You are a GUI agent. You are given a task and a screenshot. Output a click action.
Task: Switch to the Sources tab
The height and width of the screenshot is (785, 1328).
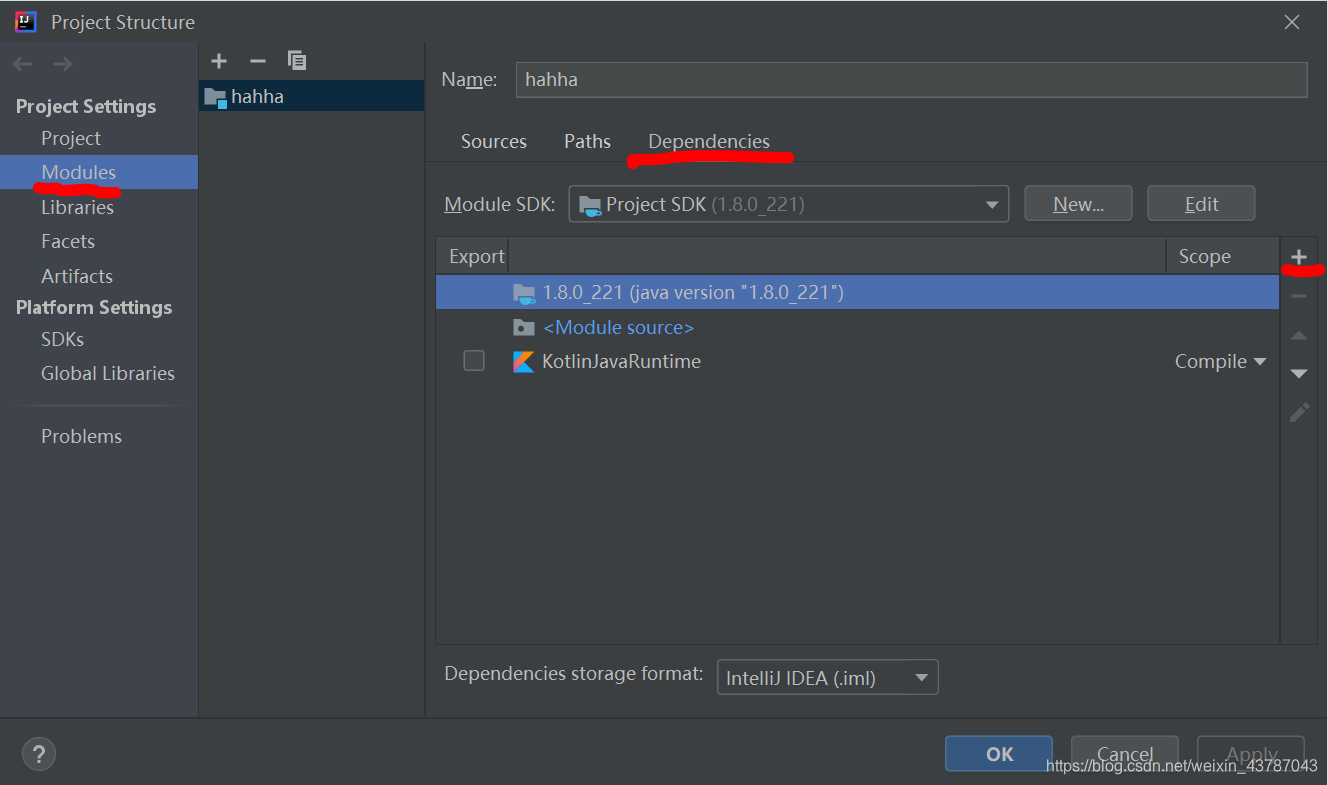[x=494, y=141]
